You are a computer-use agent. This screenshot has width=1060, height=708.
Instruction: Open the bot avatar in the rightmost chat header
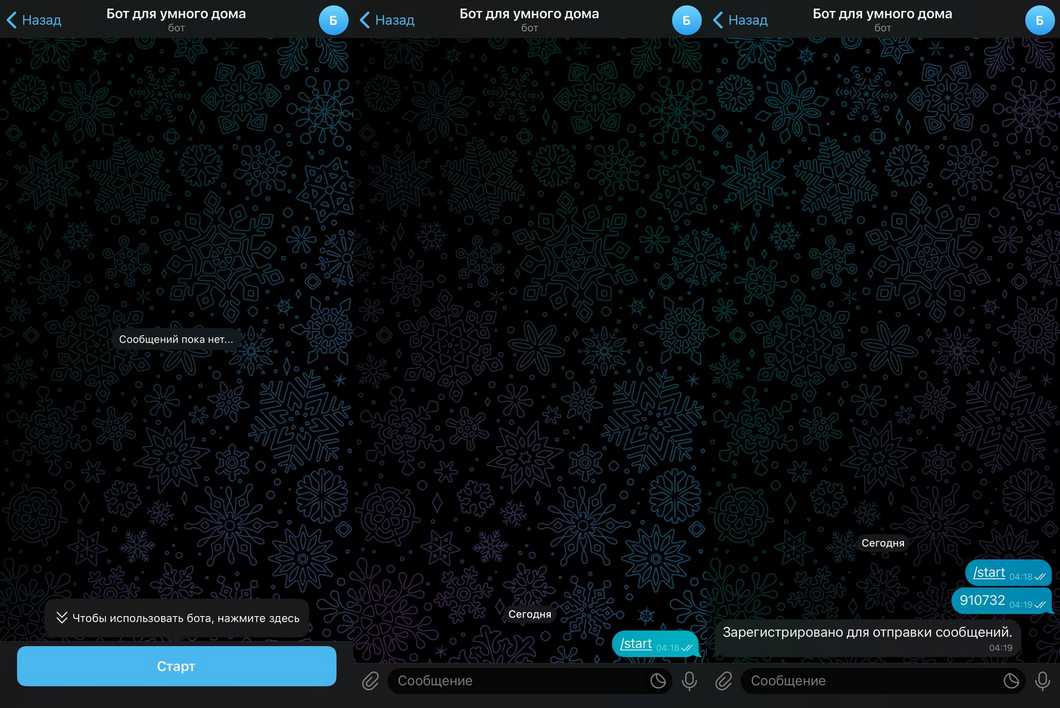click(x=1039, y=20)
